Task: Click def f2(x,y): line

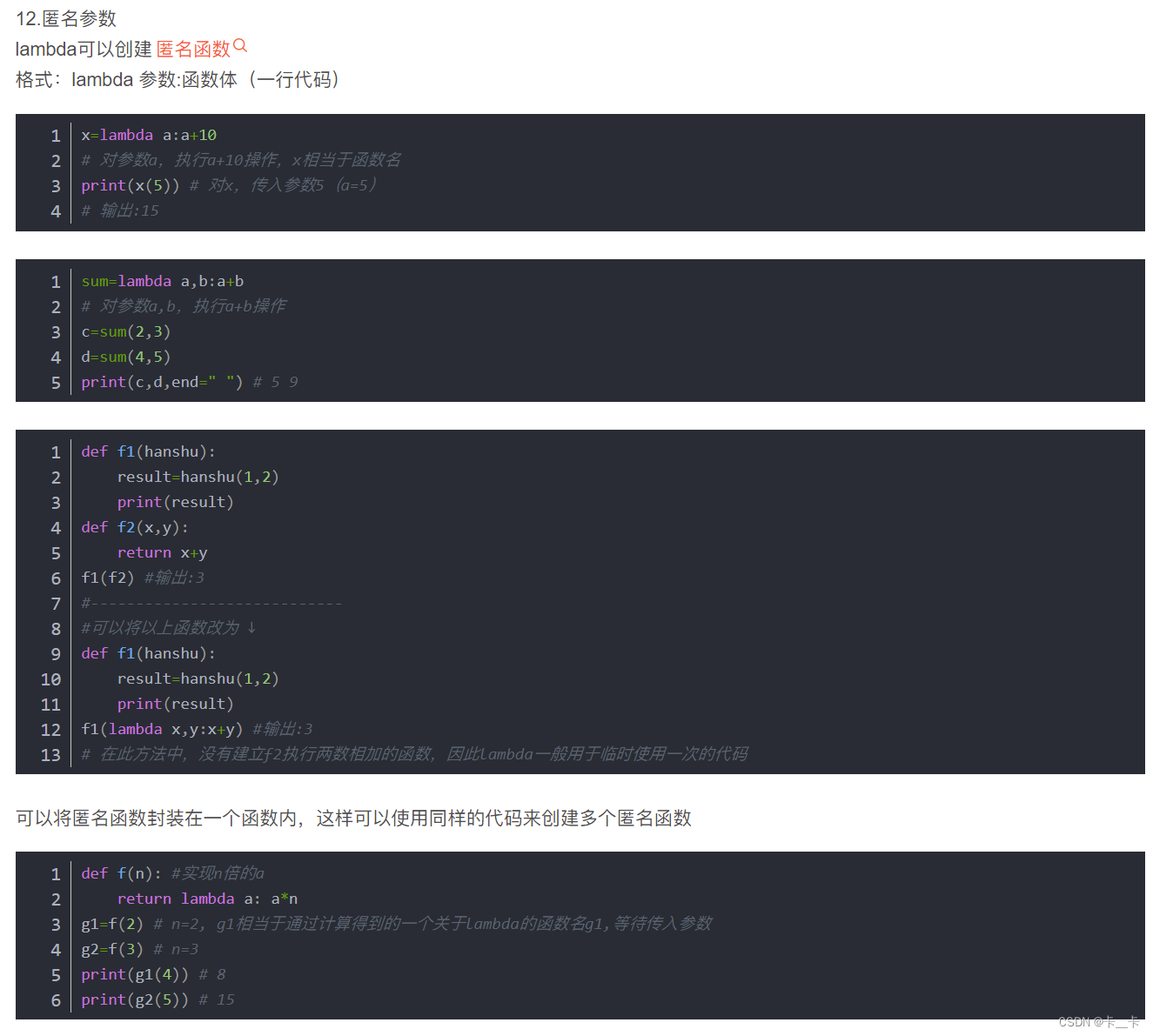Action: click(x=135, y=528)
